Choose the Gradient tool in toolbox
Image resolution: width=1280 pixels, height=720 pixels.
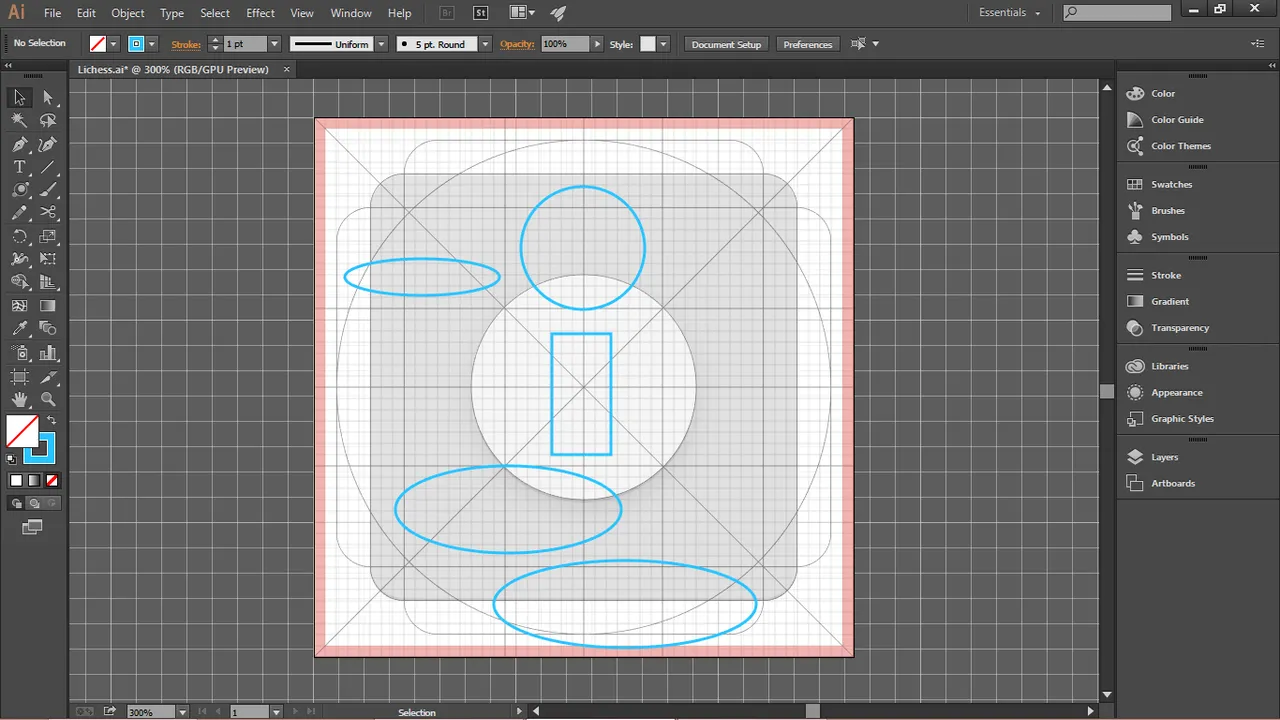point(48,306)
